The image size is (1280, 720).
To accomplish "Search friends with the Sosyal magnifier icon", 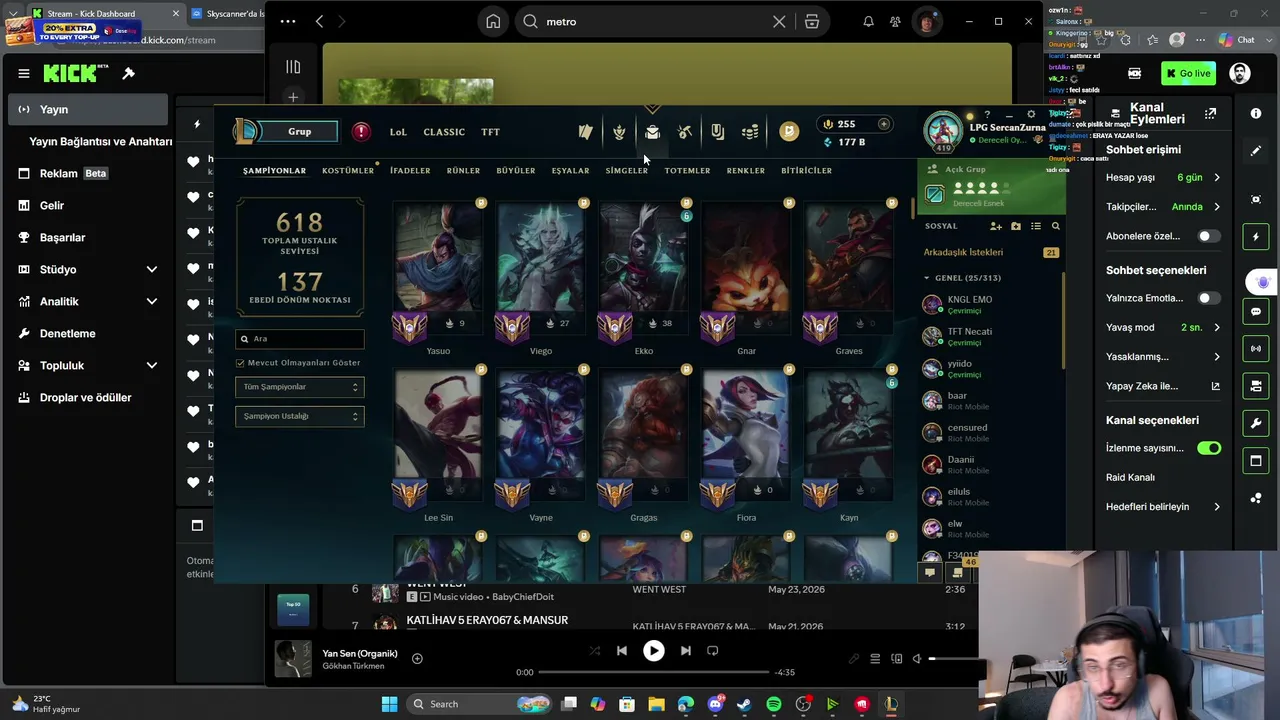I will 1055,226.
